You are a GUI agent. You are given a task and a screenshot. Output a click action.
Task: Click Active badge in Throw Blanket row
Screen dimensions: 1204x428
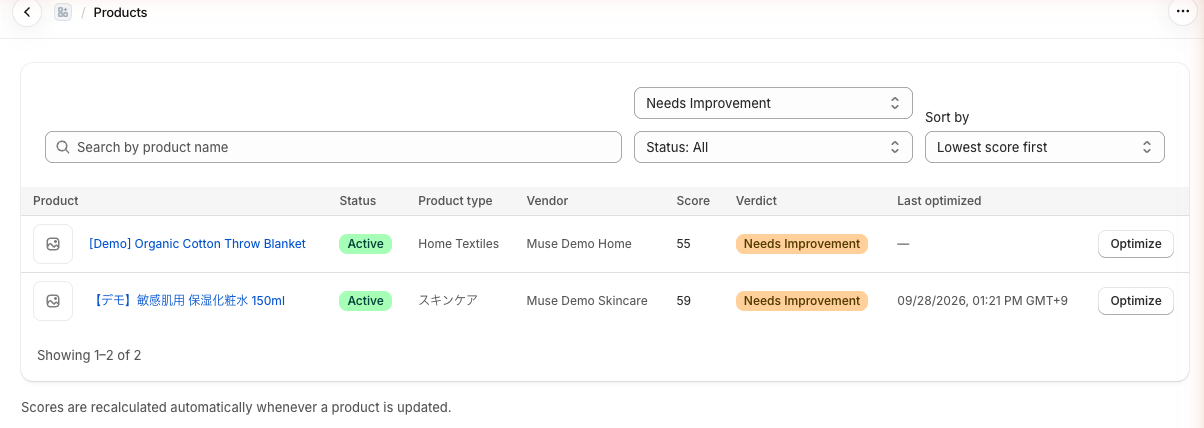click(x=365, y=244)
